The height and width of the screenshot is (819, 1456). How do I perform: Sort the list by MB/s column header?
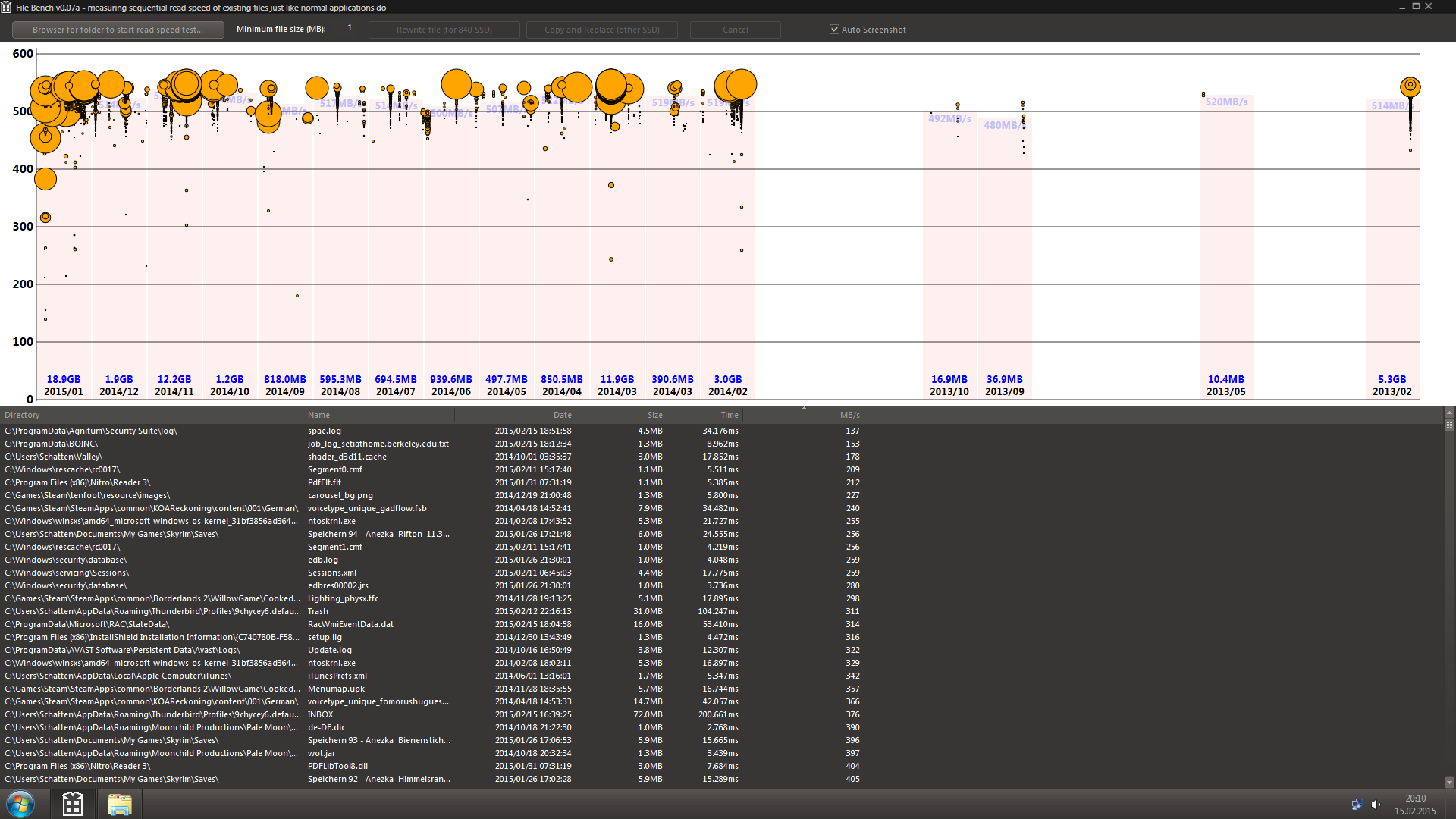coord(849,415)
